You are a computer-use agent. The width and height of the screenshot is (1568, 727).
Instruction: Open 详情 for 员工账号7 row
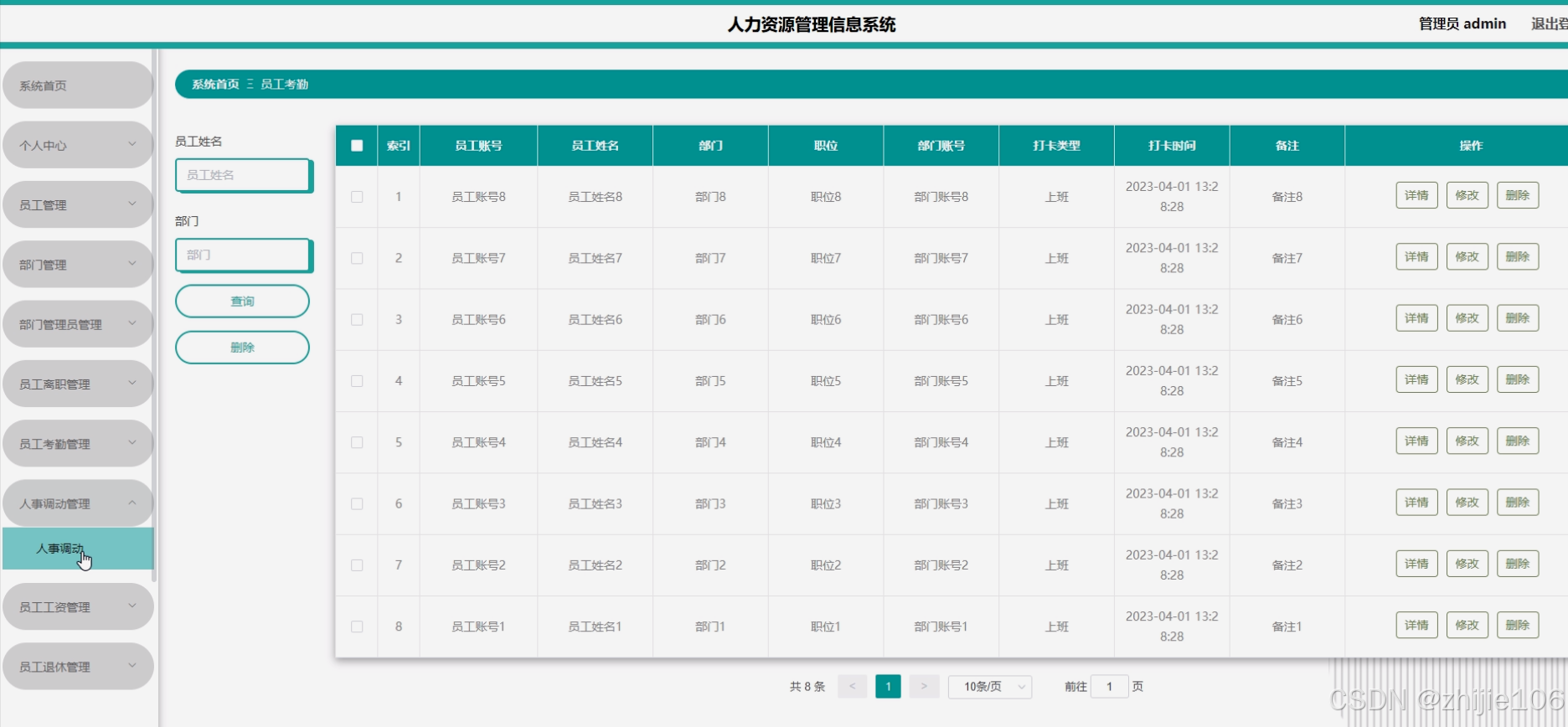pos(1416,256)
